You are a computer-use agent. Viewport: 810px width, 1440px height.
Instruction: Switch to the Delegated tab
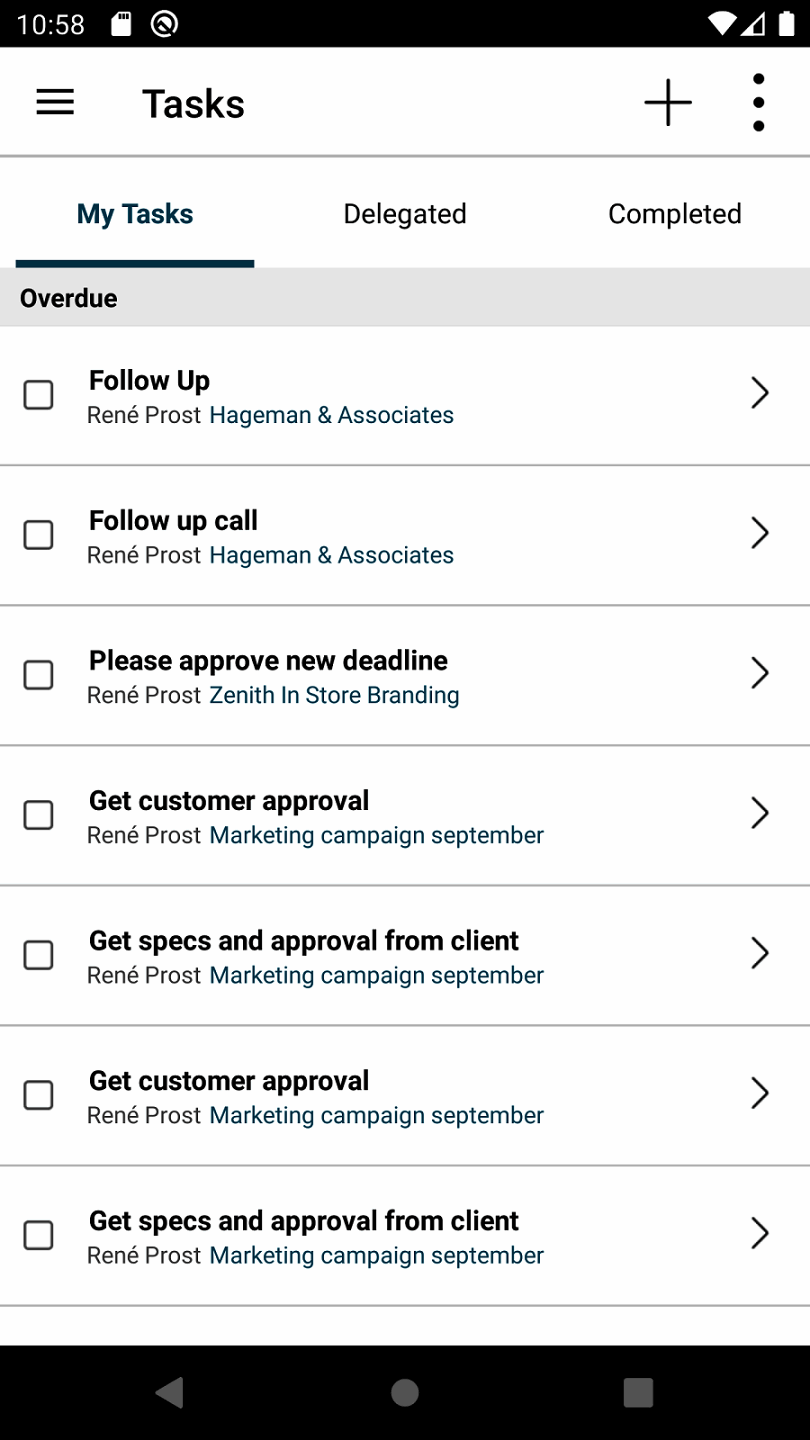[405, 214]
